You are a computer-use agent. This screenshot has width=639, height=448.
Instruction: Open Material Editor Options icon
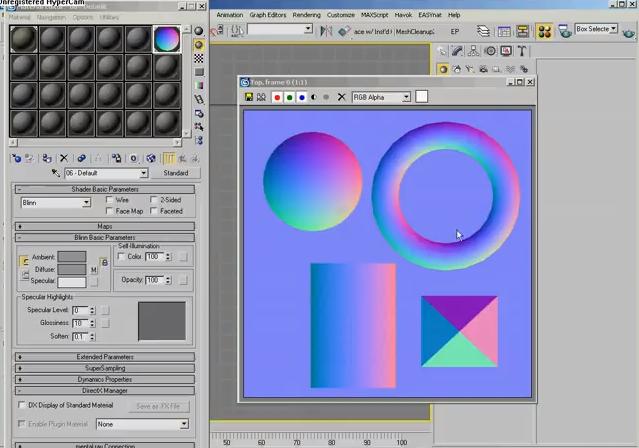(x=198, y=113)
